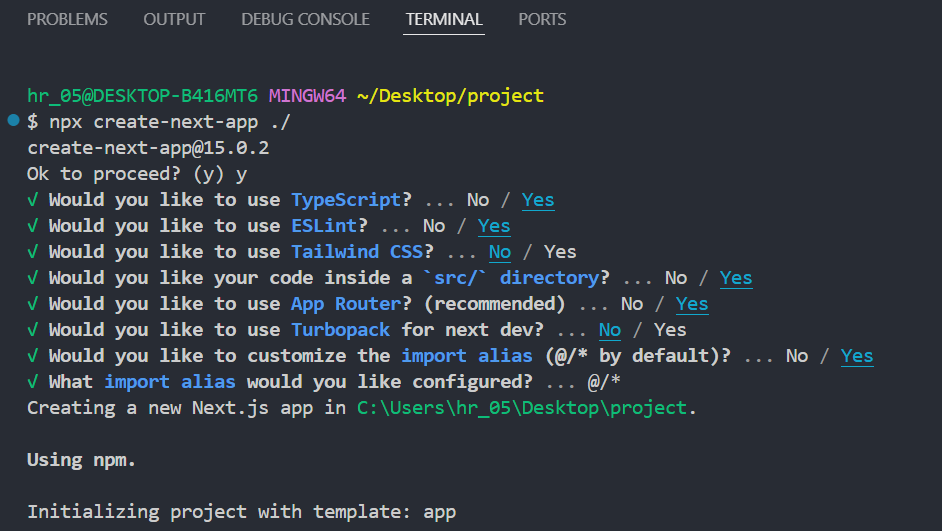
Task: Click the 'npx create-next-app ./' command text
Action: pos(170,122)
